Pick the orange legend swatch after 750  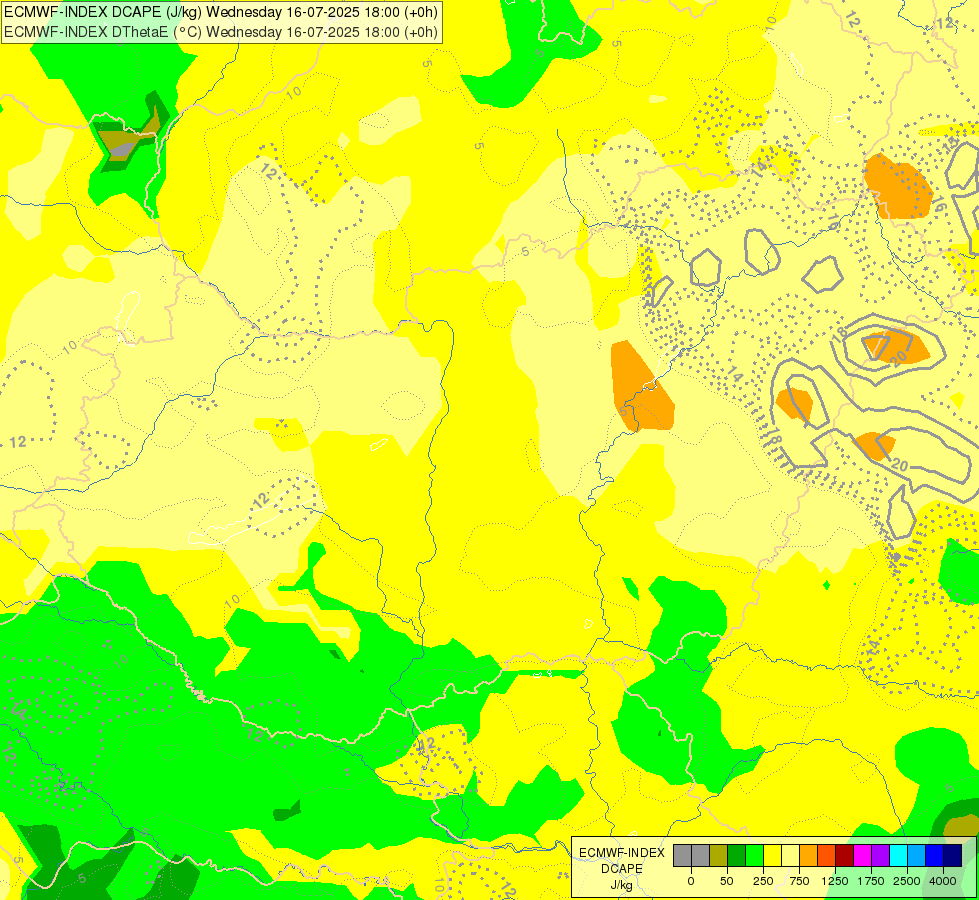[x=809, y=856]
